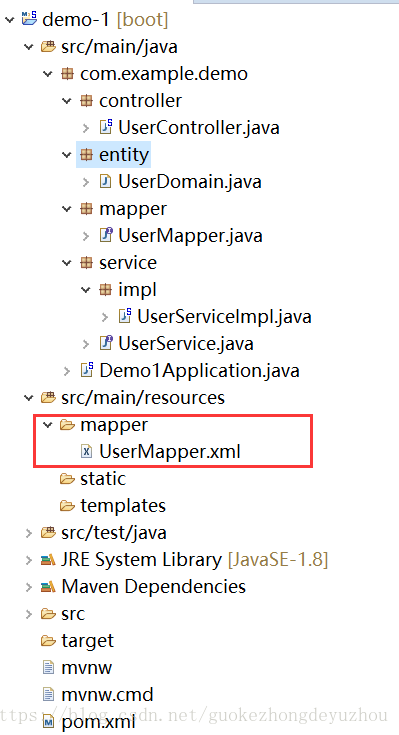Viewport: 399px width, 735px height.
Task: Click the demo-1 project icon
Action: click(x=29, y=19)
